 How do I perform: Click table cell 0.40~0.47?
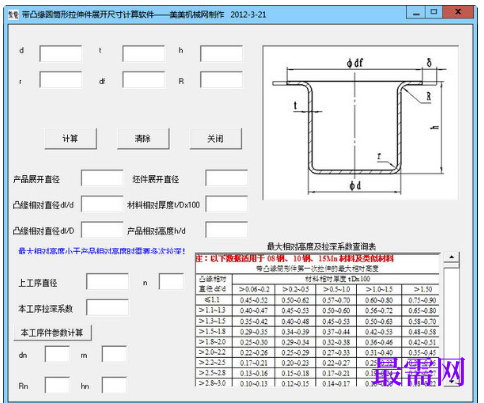point(254,311)
